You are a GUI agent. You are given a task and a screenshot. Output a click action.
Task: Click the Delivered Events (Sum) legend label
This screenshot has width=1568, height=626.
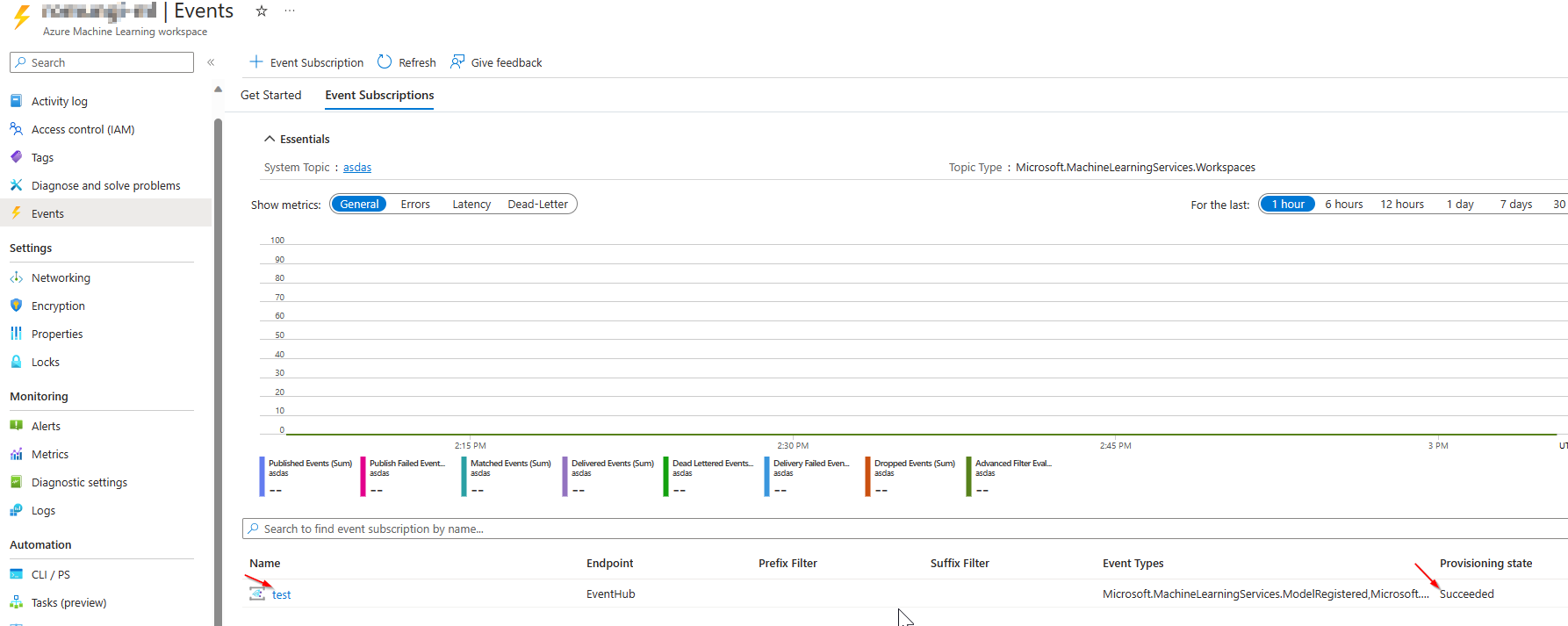point(613,463)
